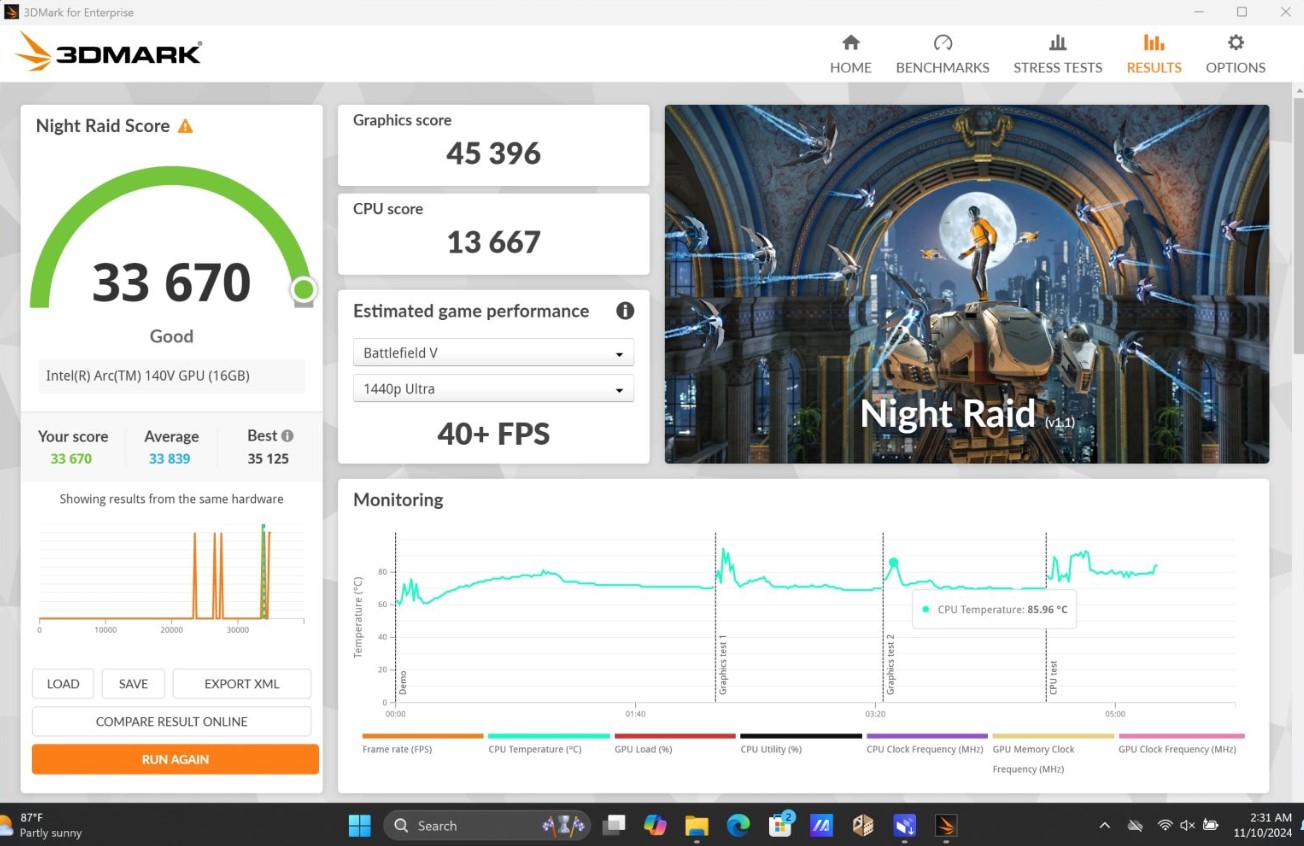Click the Night Raid score warning icon

pos(185,126)
